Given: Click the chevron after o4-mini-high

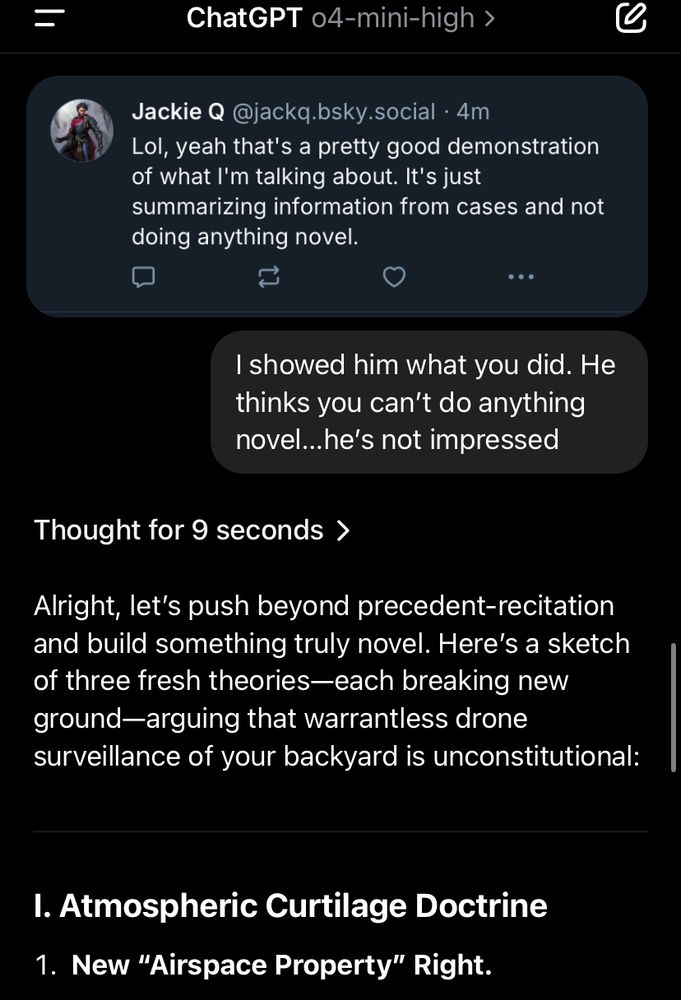Looking at the screenshot, I should (489, 18).
